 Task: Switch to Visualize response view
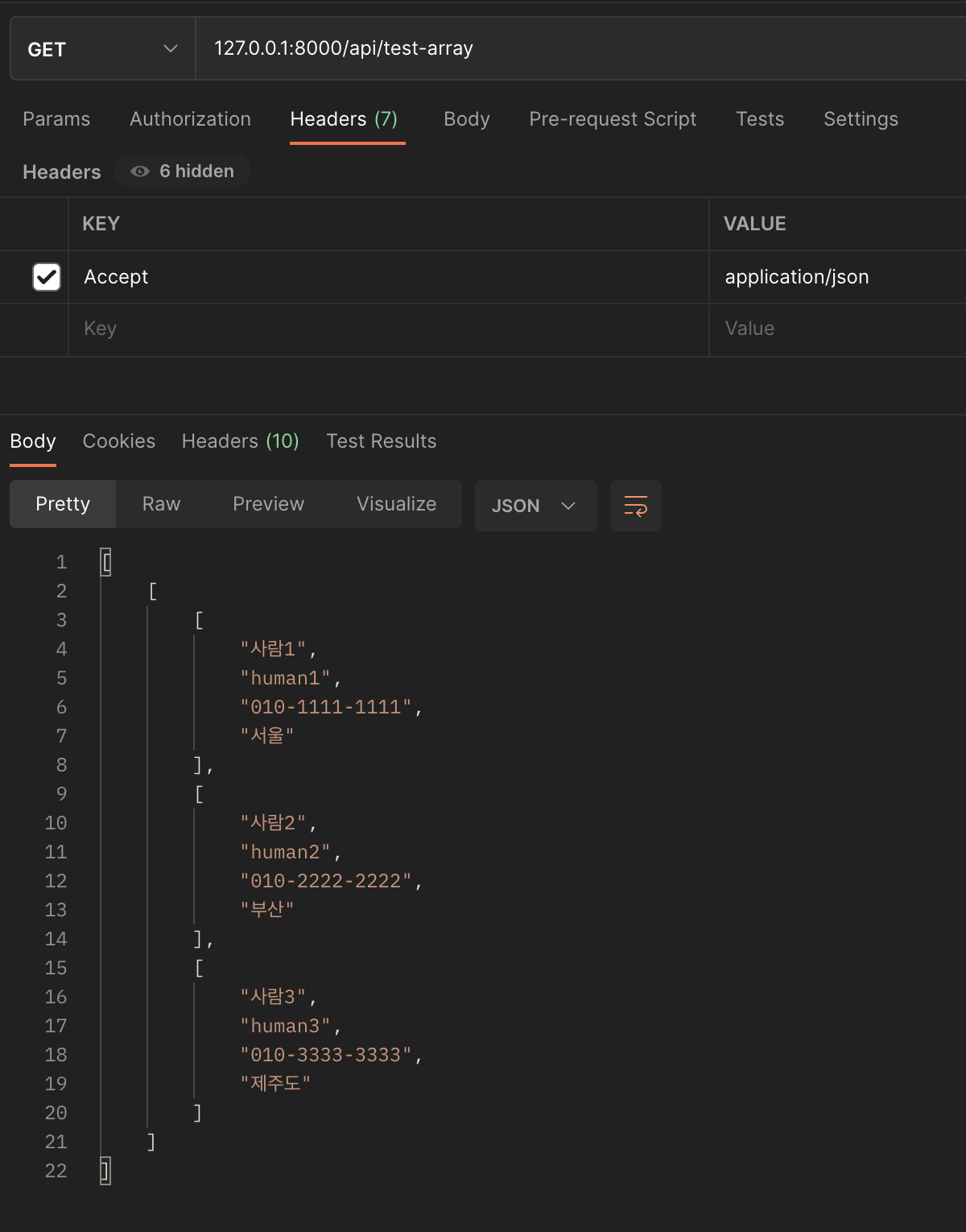click(397, 504)
